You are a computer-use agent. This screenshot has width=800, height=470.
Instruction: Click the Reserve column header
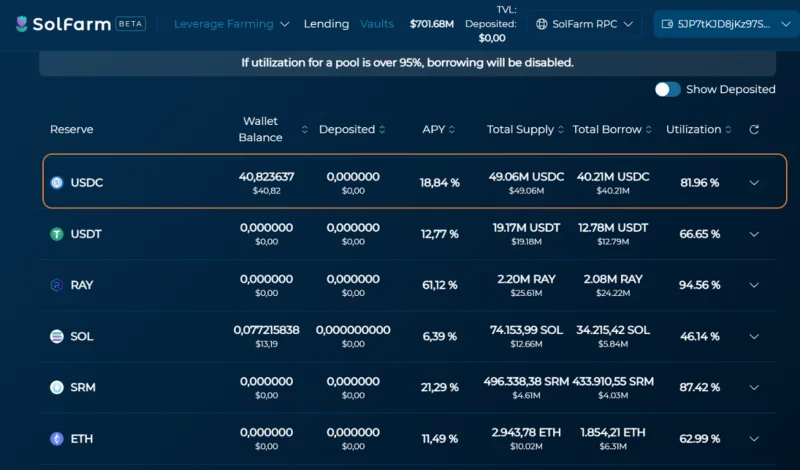(x=71, y=130)
